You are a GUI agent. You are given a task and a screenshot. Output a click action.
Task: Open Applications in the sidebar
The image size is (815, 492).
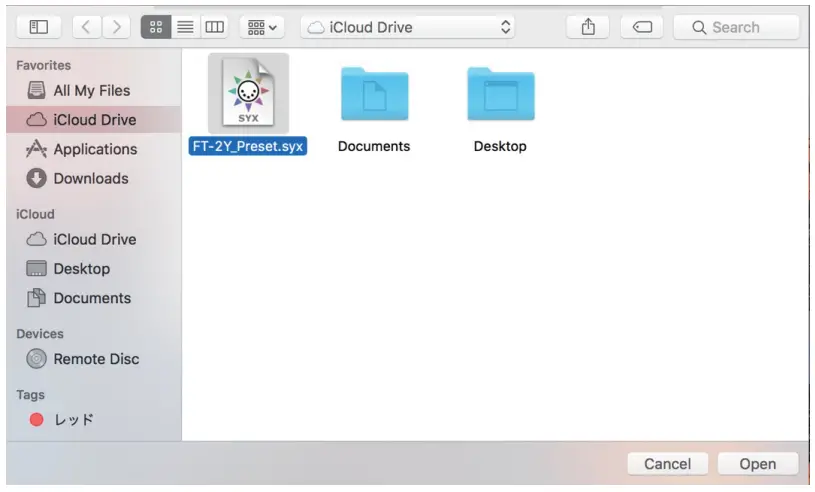pyautogui.click(x=94, y=149)
